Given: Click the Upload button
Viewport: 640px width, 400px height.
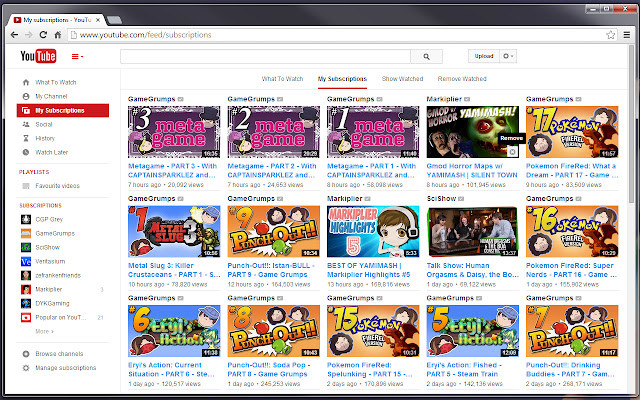Looking at the screenshot, I should coord(483,56).
